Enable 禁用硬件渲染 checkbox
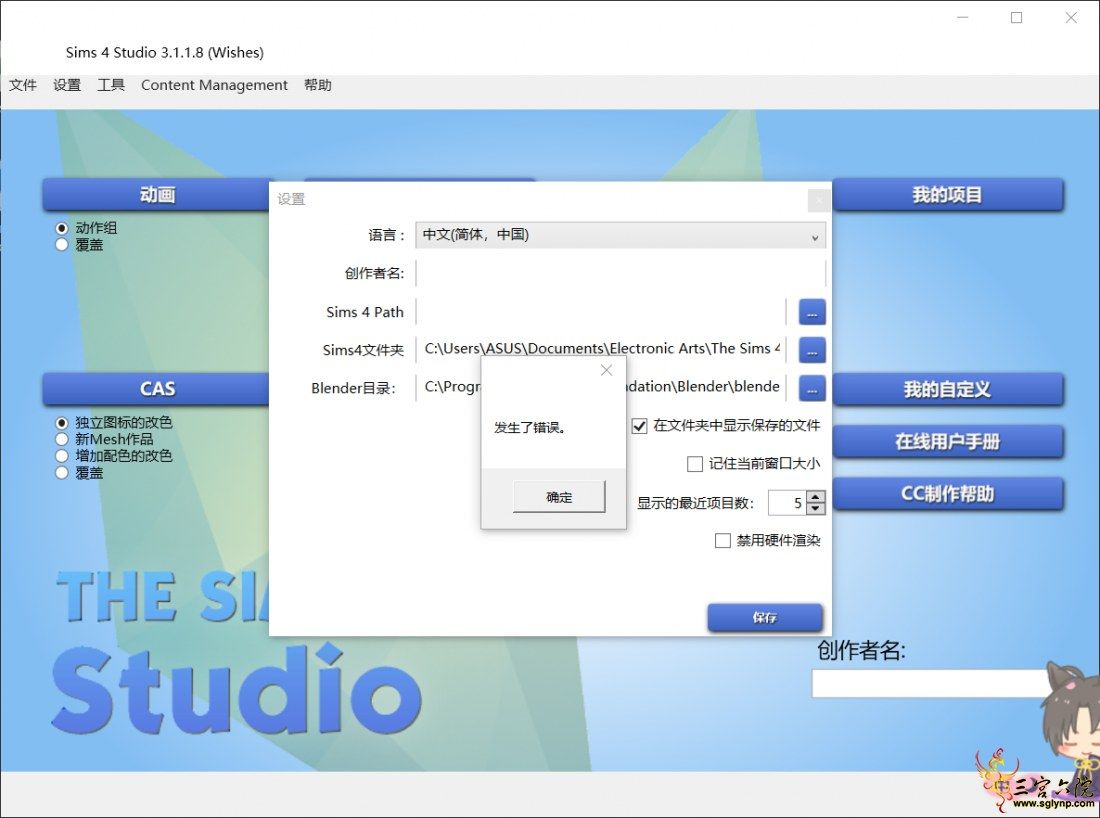1100x818 pixels. tap(723, 541)
